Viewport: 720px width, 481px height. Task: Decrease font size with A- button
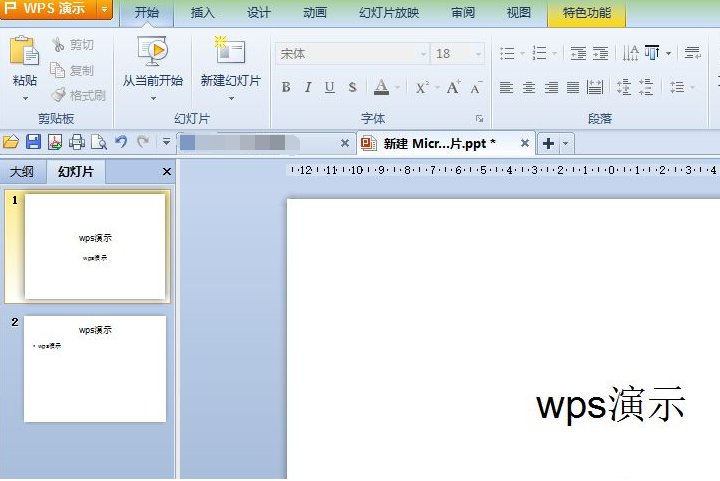(x=476, y=87)
